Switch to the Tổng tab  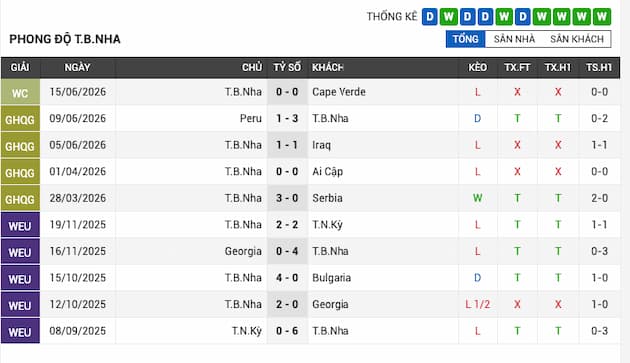pos(466,39)
